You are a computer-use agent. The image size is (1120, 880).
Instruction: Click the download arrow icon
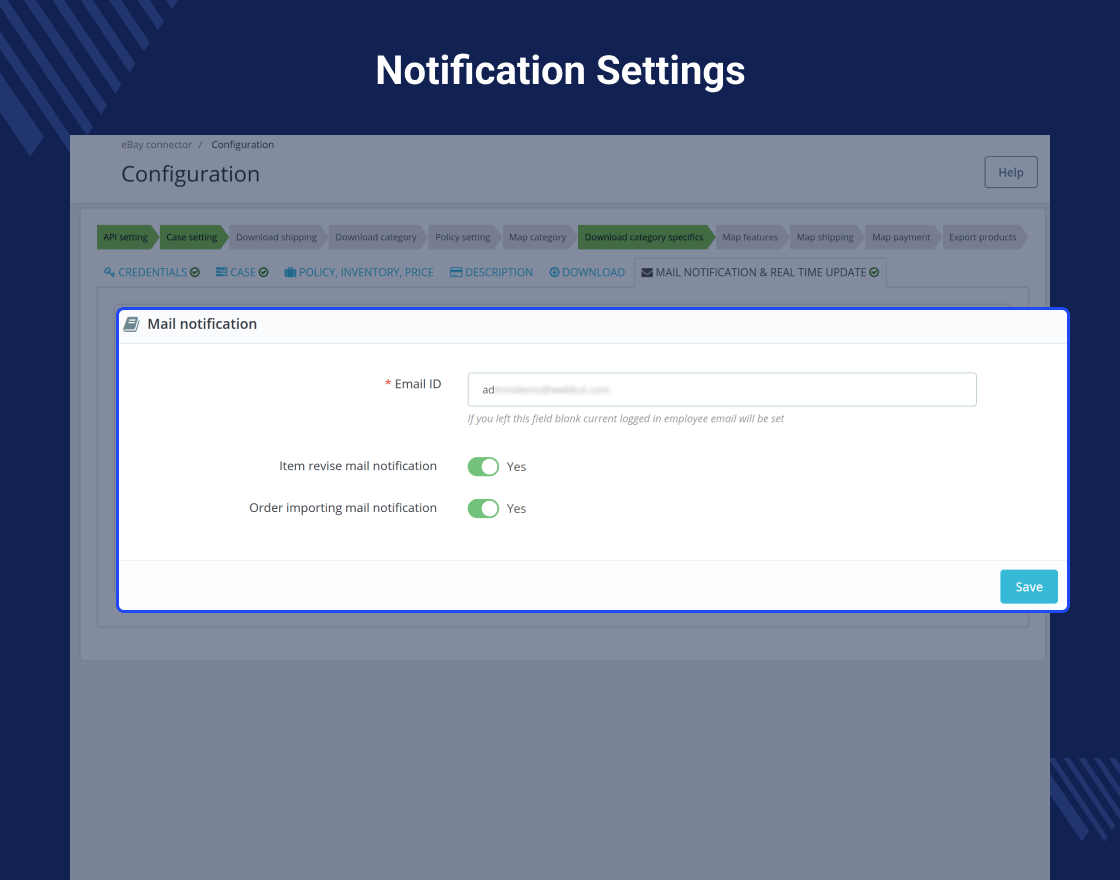[x=554, y=272]
